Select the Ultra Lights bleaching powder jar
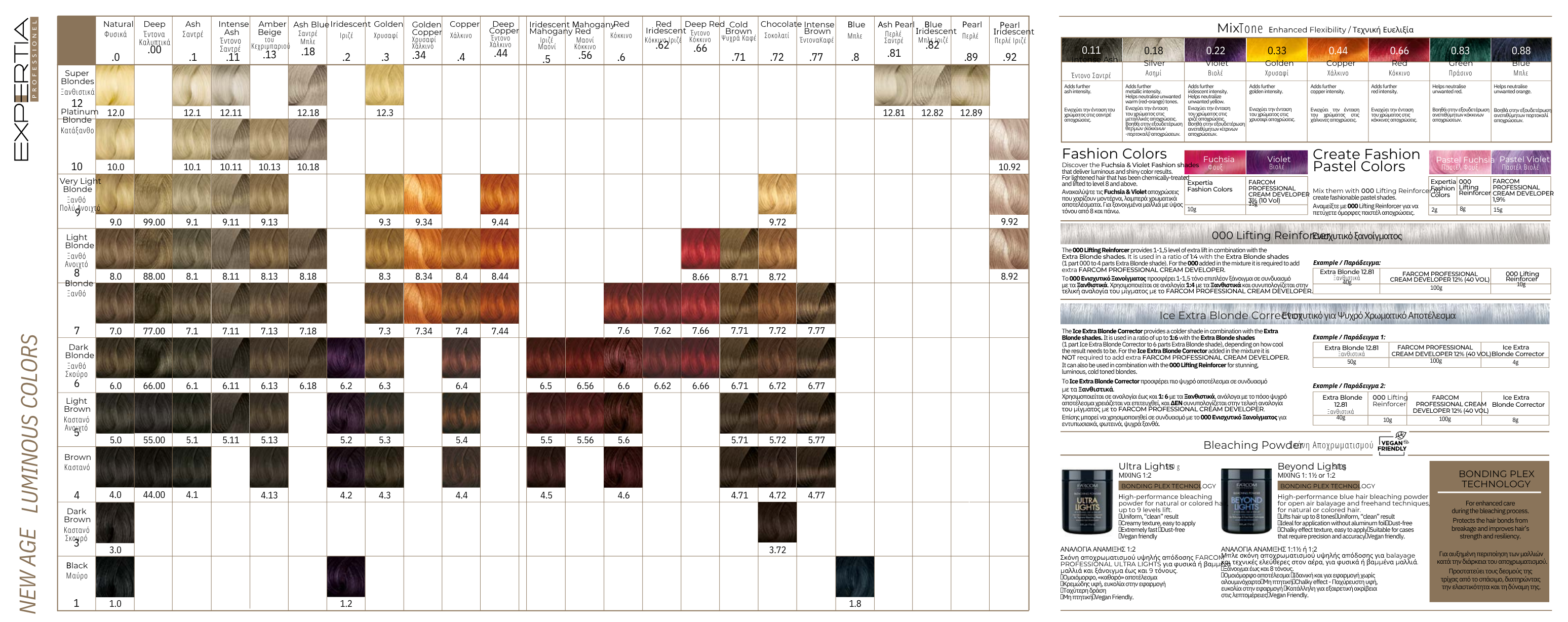Viewport: 1568px width, 622px height. (1087, 501)
